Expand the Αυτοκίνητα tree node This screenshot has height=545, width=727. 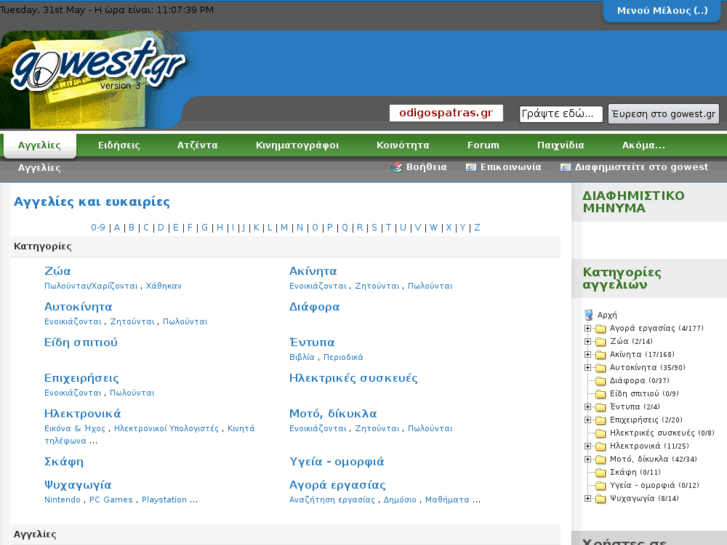click(587, 368)
